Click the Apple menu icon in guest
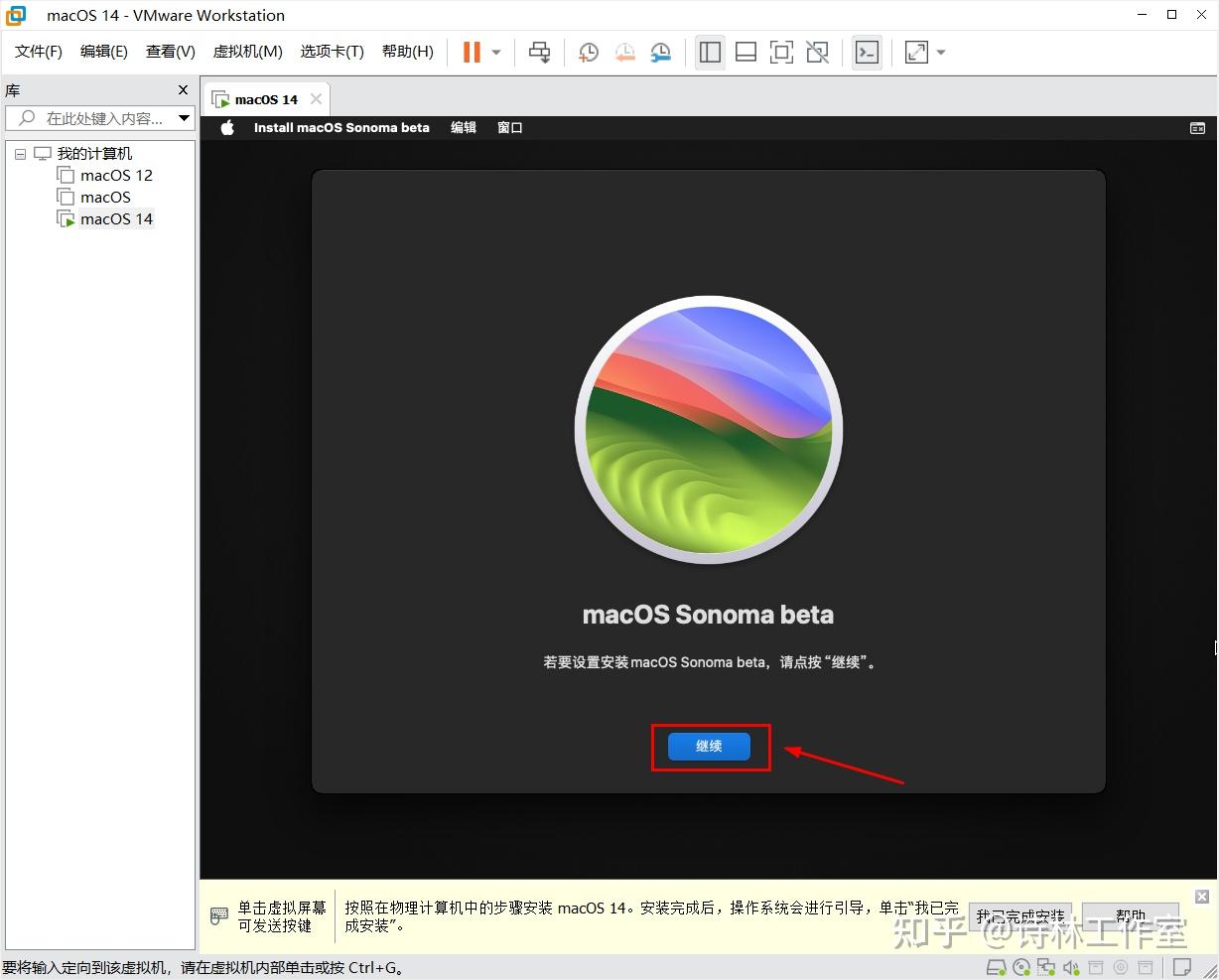The width and height of the screenshot is (1219, 980). [x=227, y=127]
